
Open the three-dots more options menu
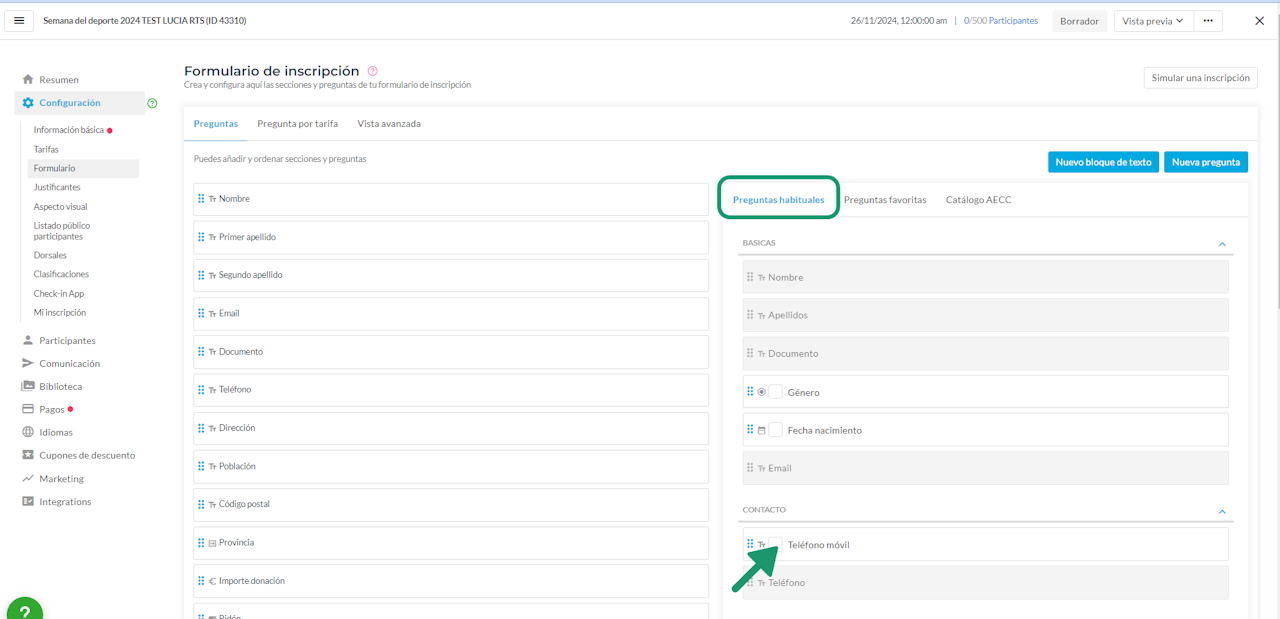point(1208,20)
